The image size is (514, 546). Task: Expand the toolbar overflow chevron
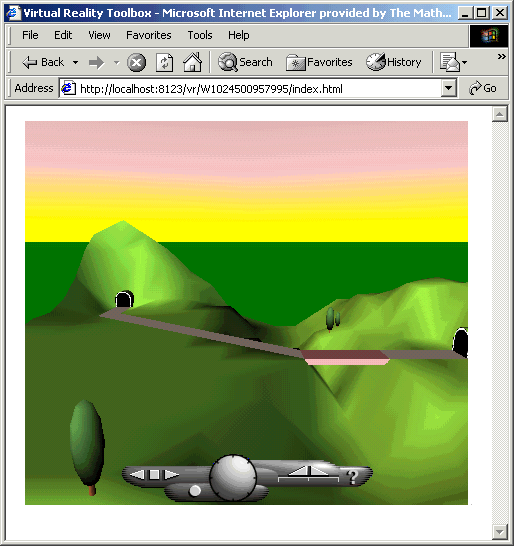501,56
